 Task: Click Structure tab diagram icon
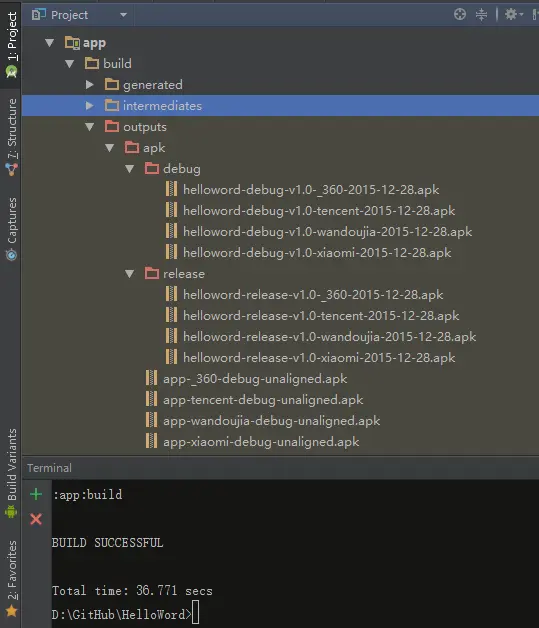12,169
